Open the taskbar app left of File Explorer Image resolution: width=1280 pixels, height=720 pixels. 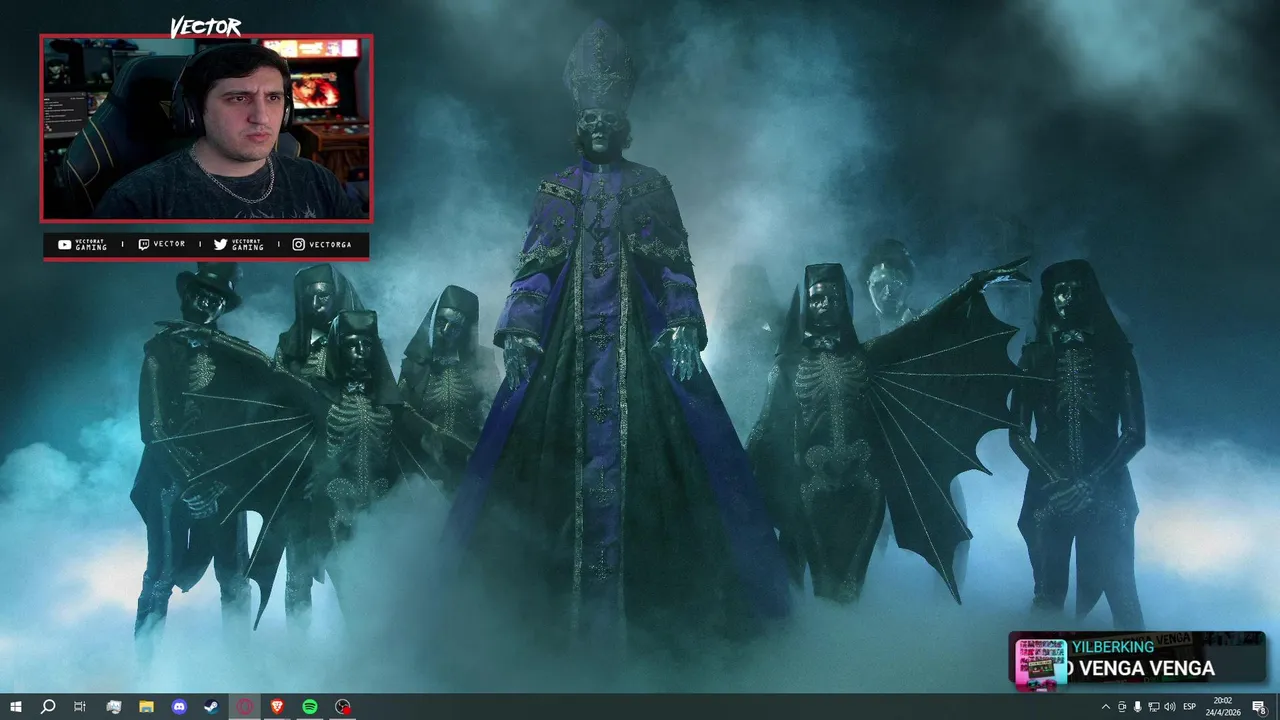(113, 707)
